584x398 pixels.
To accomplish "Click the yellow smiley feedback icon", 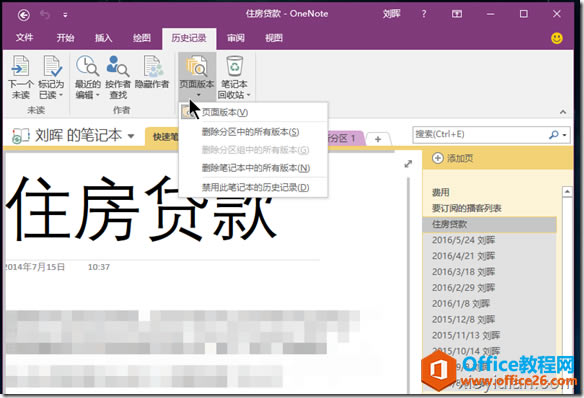I will [557, 38].
